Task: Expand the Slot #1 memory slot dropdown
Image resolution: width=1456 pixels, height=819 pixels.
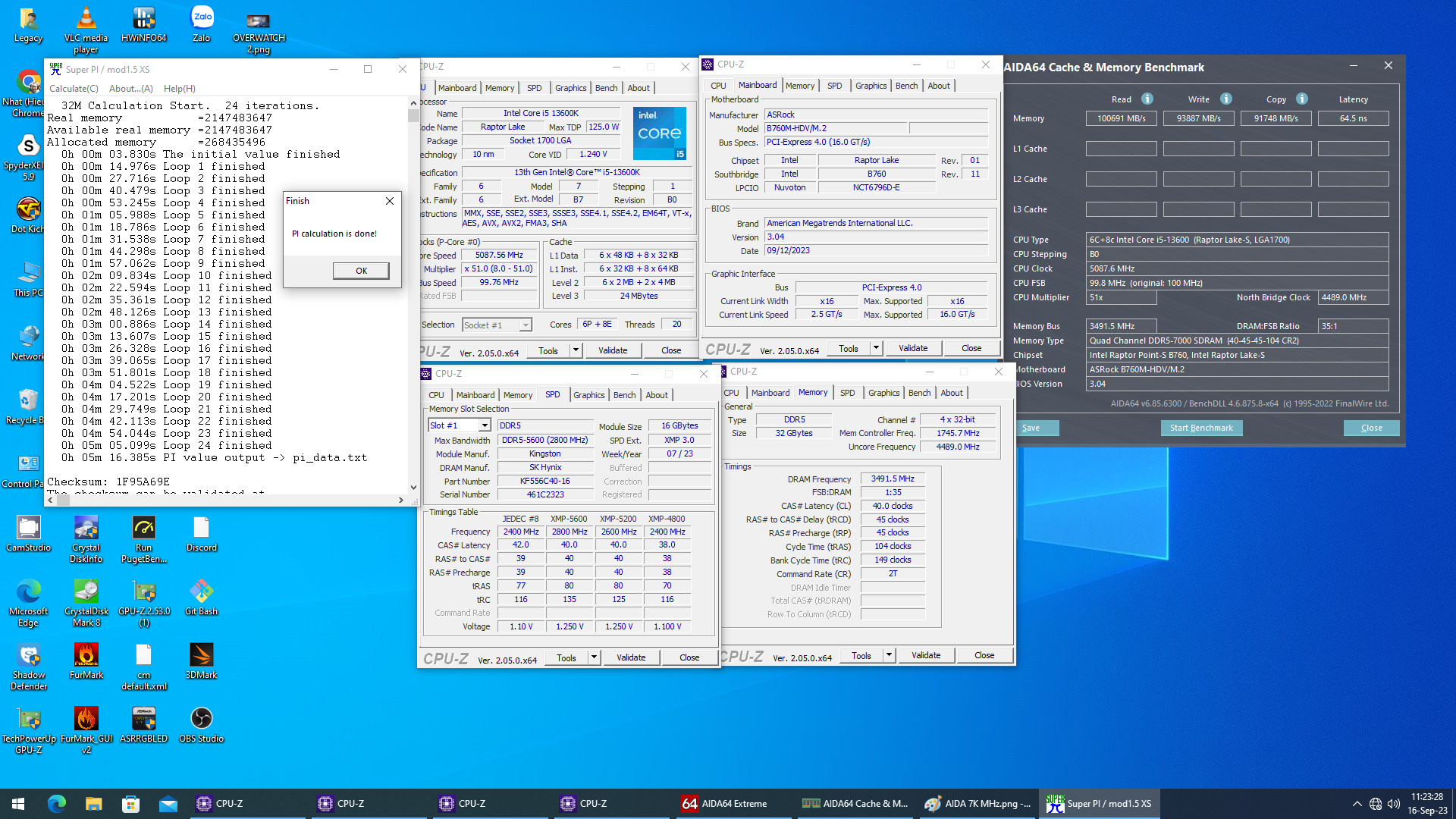Action: (x=485, y=426)
